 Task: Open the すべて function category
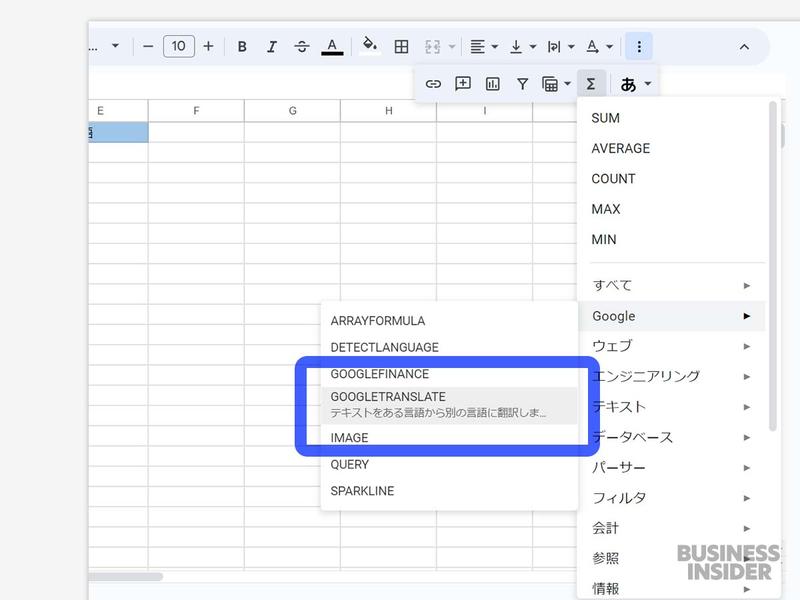click(x=672, y=285)
